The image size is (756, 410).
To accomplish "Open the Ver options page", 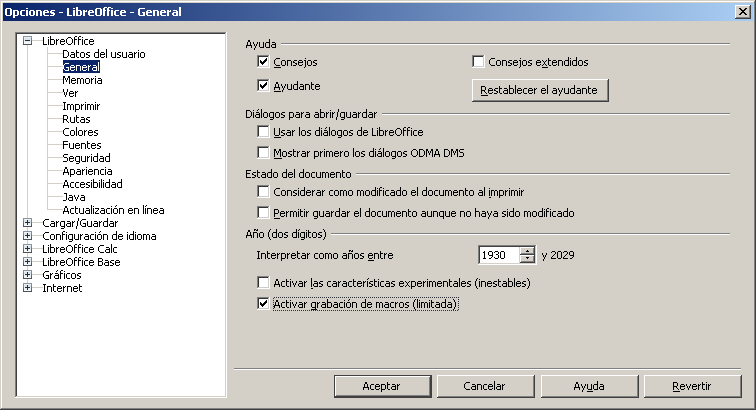I will click(x=70, y=93).
